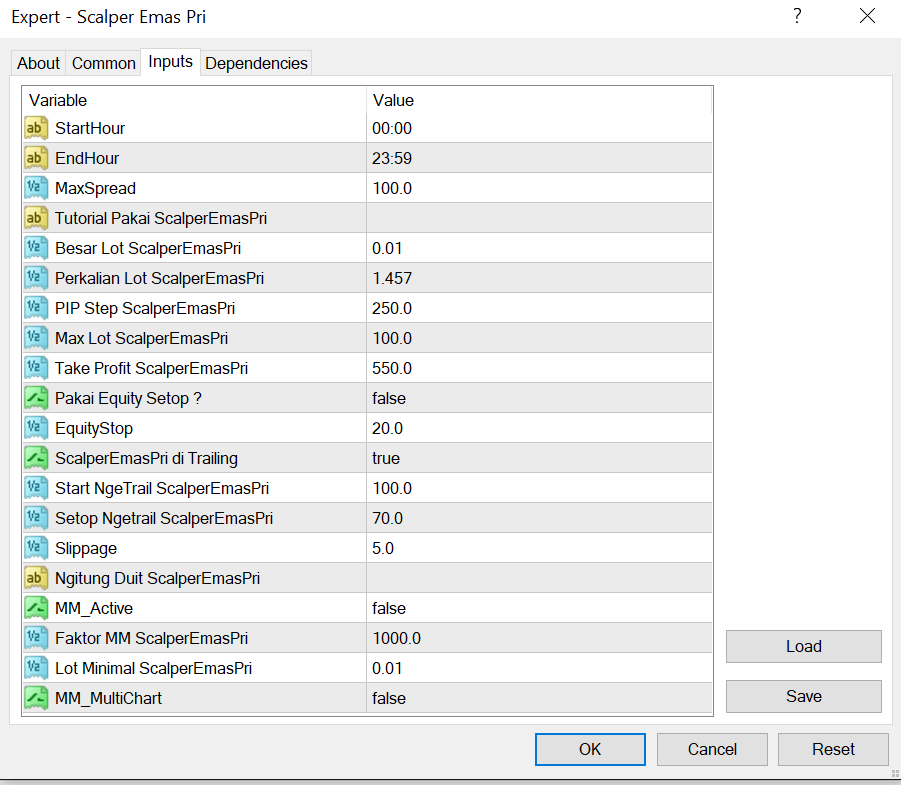Click the boolean icon beside Pakai Equity Setop

pyautogui.click(x=36, y=398)
